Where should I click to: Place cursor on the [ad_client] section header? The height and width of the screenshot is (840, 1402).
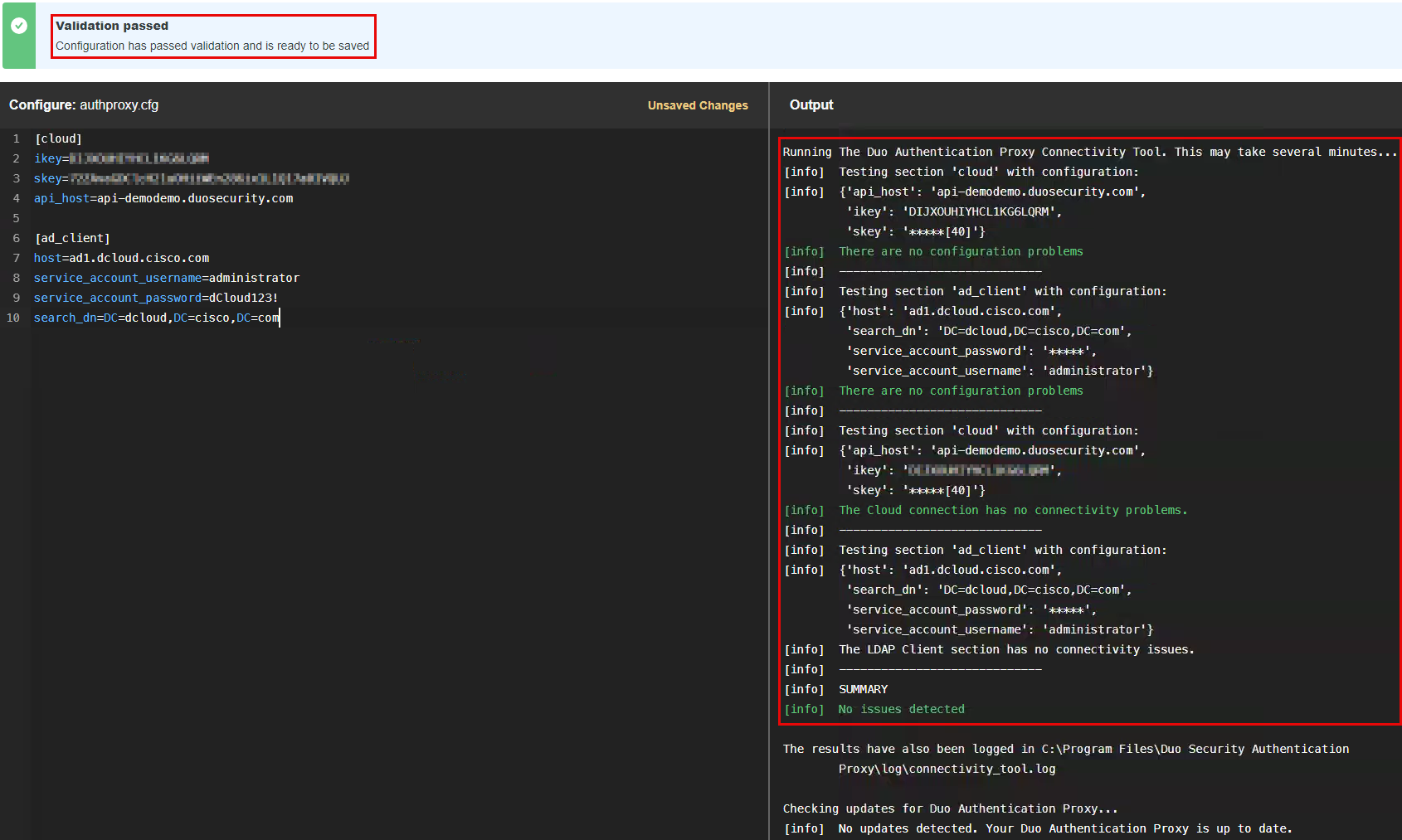pos(71,238)
